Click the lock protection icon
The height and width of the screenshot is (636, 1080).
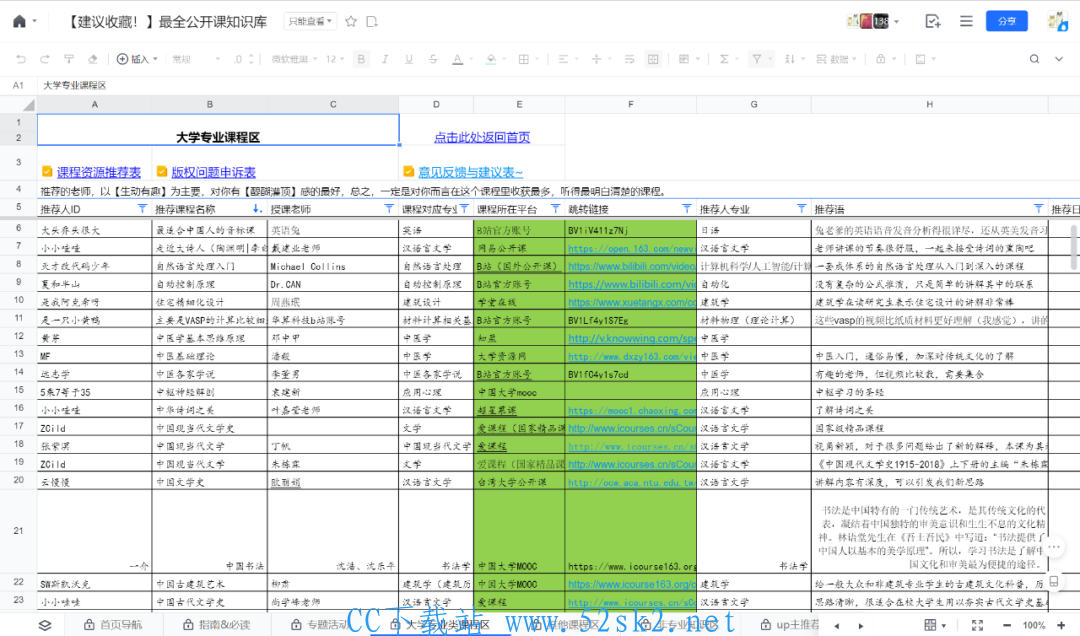click(880, 59)
